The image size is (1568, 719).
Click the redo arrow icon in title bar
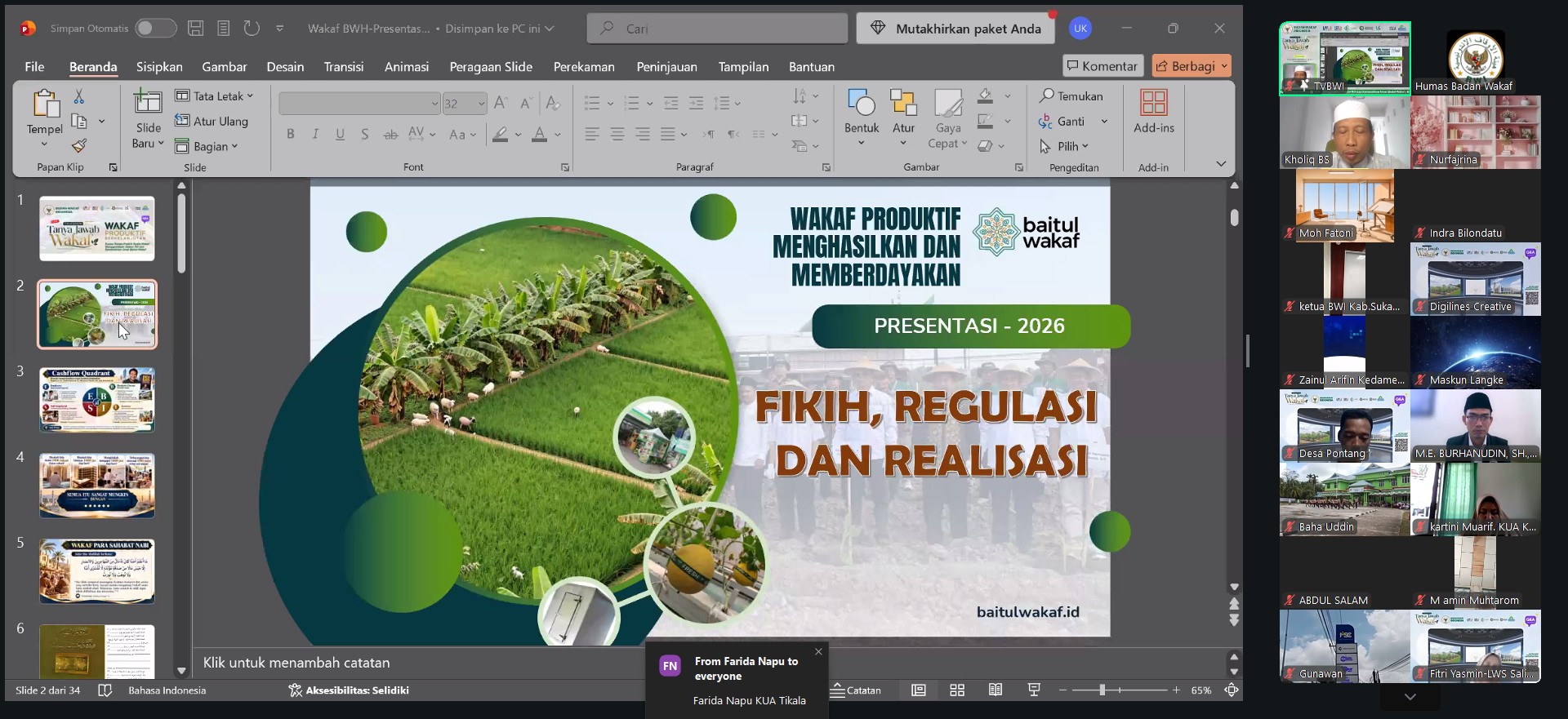252,29
